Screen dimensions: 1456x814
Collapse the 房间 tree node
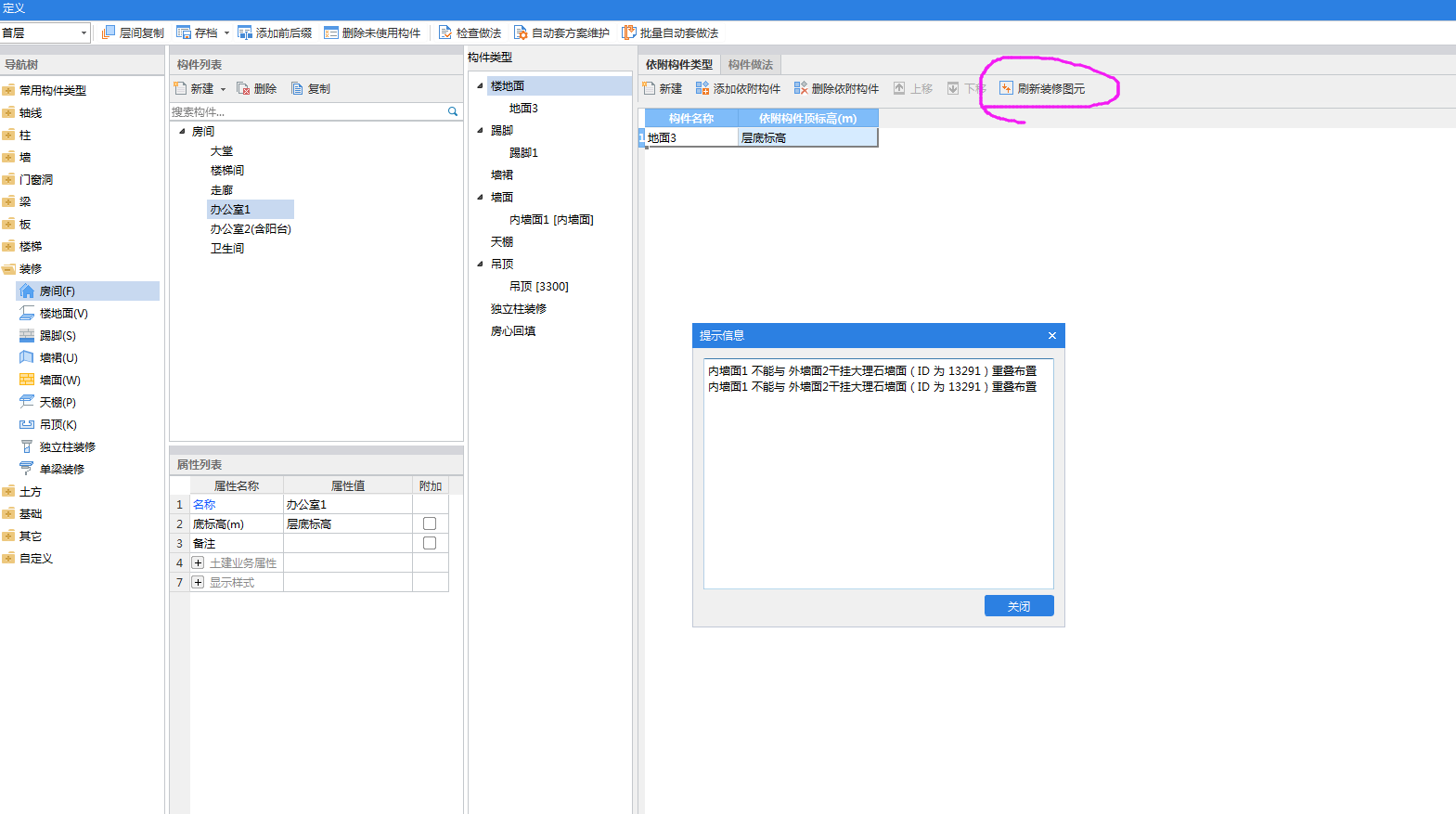point(182,131)
